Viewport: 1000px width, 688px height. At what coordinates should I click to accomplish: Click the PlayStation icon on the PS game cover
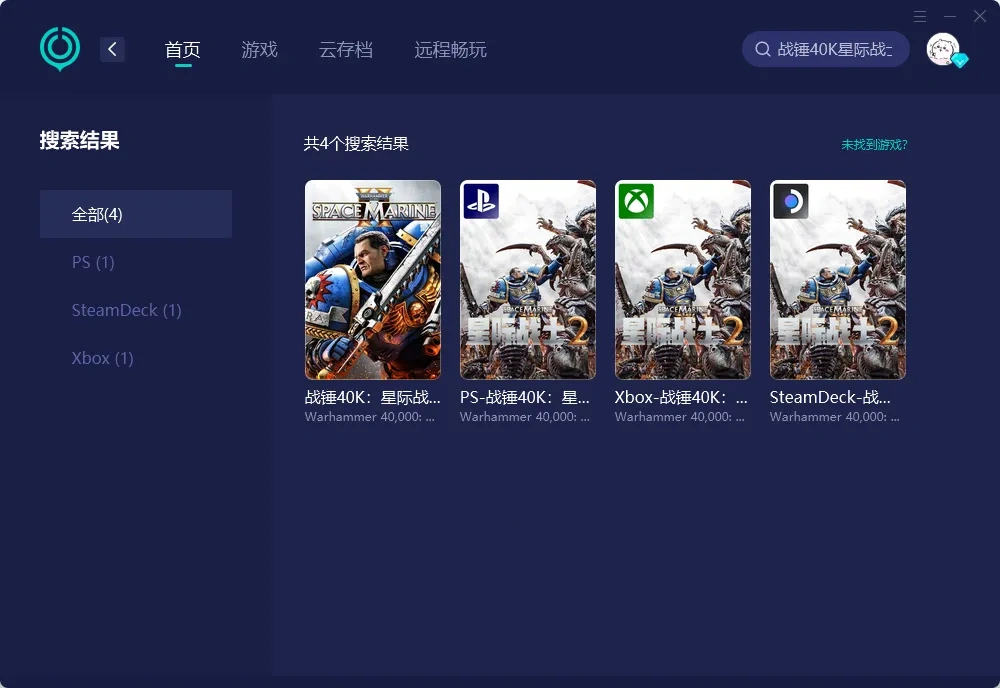480,201
